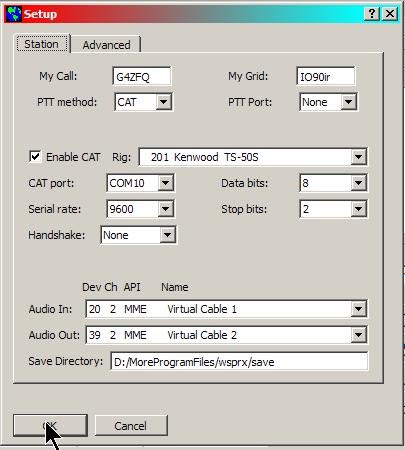Click the Save Directory text field
This screenshot has width=405, height=450.
[239, 362]
